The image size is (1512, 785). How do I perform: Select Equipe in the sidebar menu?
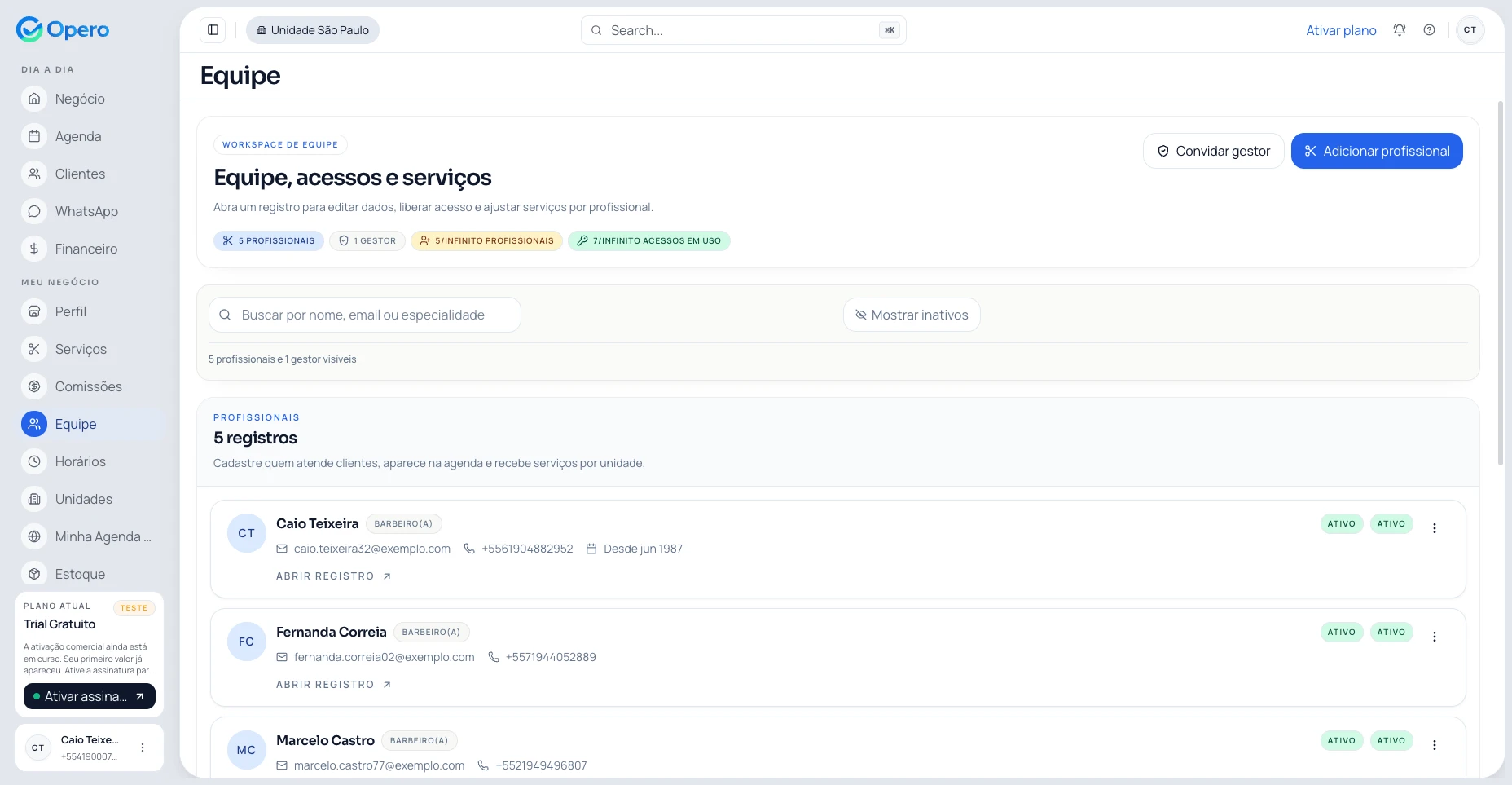click(x=76, y=424)
